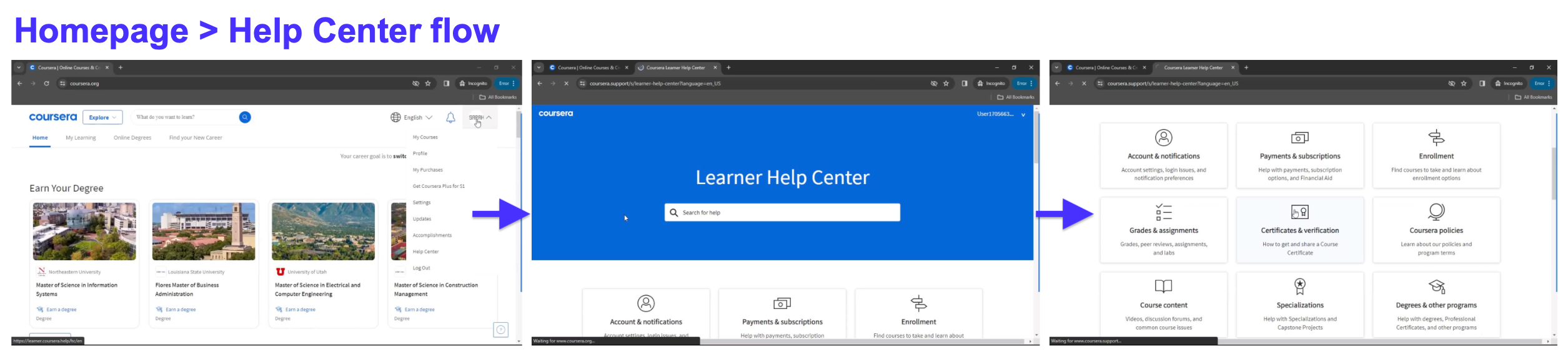Click the coursera logo on Learner Help Center

point(555,114)
